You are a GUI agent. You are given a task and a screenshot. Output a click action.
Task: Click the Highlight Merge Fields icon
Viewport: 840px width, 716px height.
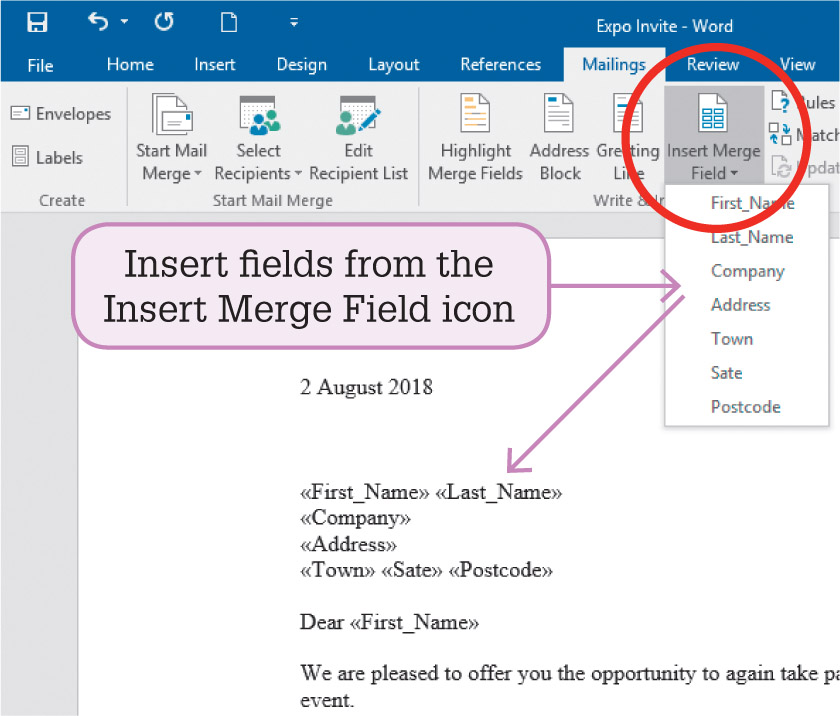click(475, 113)
